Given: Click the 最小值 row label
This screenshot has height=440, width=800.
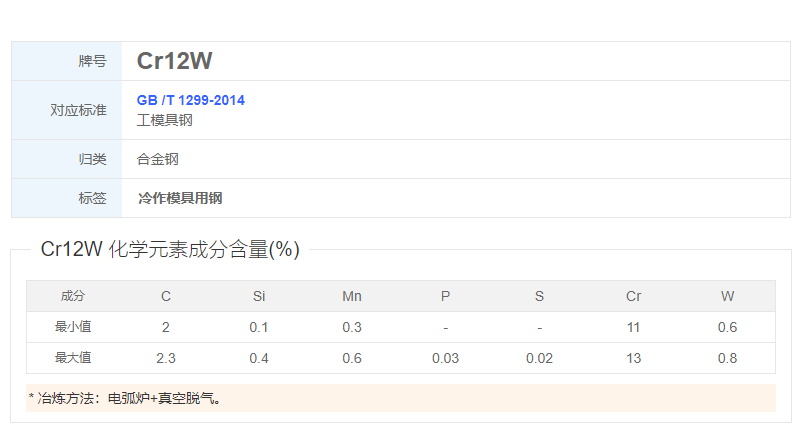Looking at the screenshot, I should (x=72, y=327).
